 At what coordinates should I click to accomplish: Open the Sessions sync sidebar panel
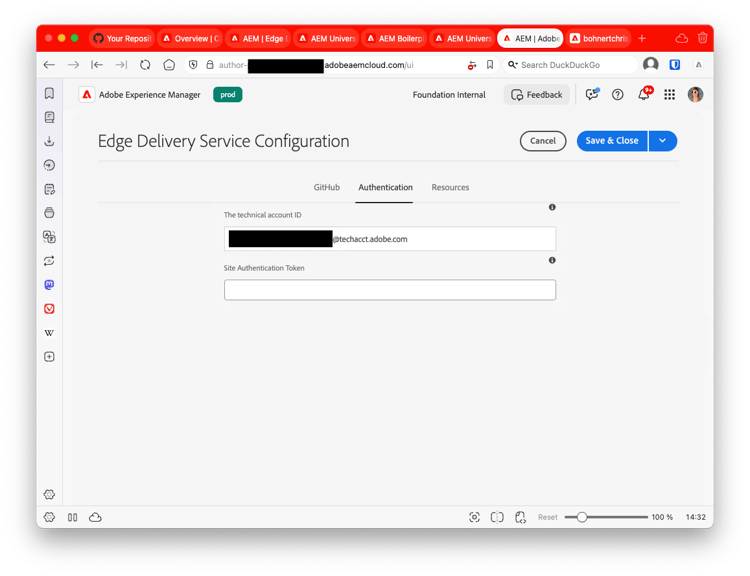[x=49, y=261]
